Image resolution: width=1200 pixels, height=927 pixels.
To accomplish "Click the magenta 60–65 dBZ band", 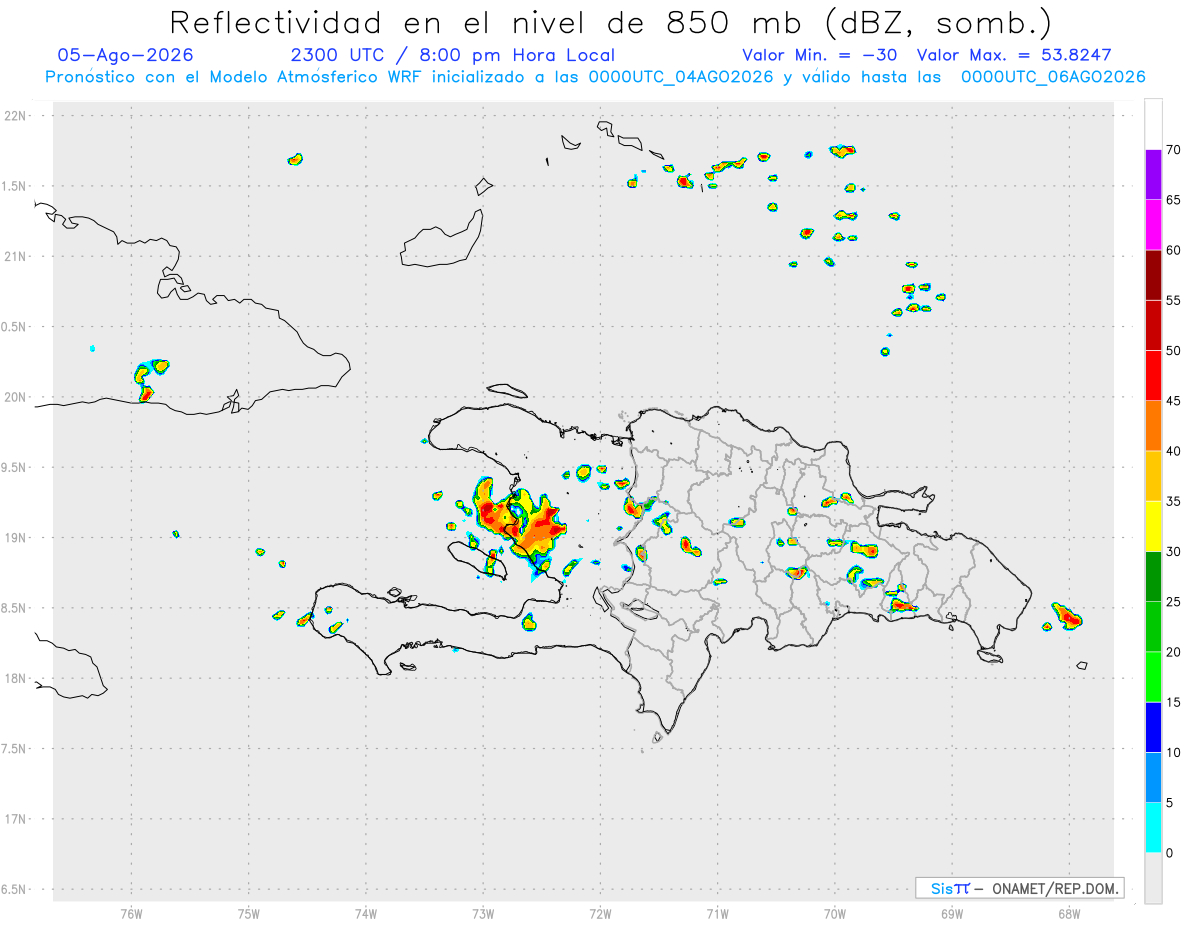I will (x=1153, y=225).
